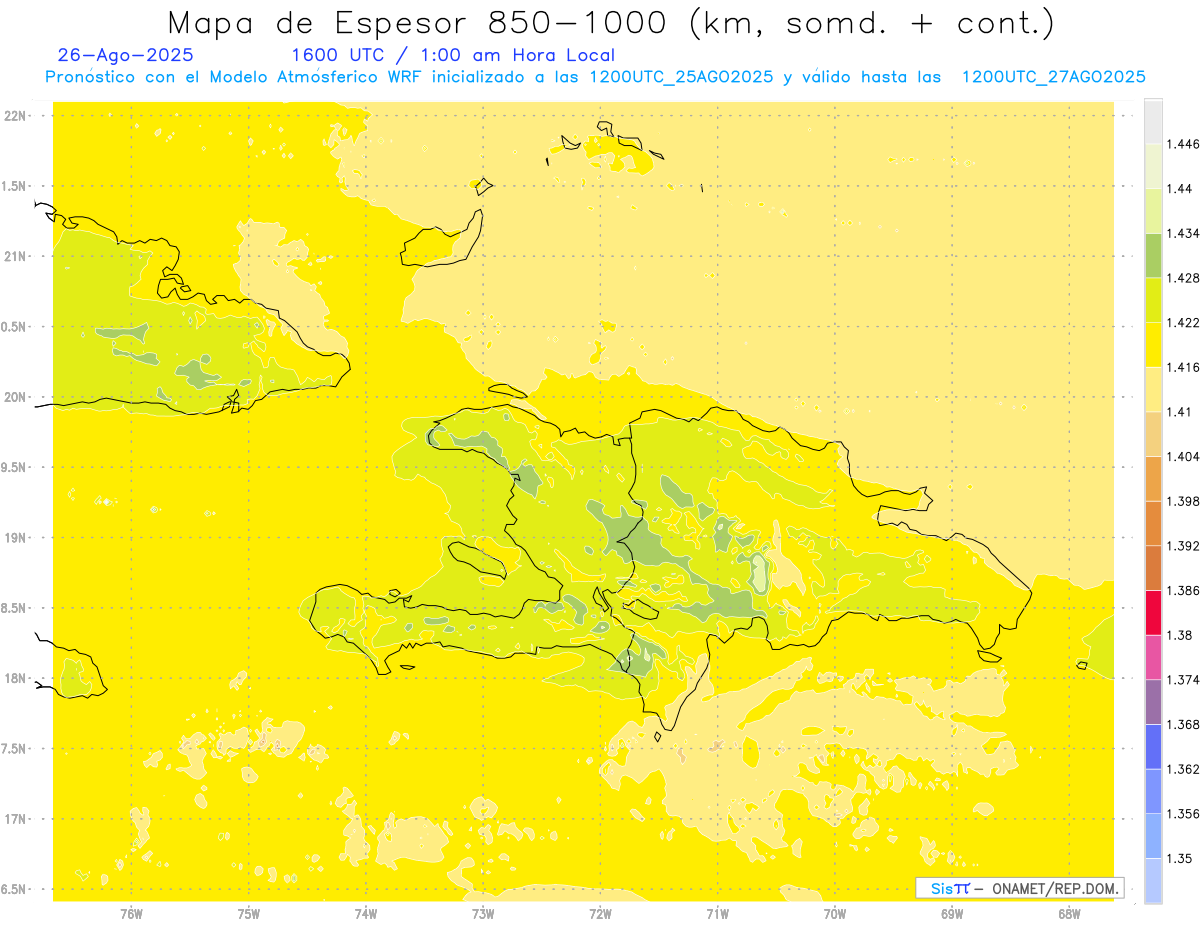Click the '22N' latitude axis label
This screenshot has width=1200, height=927.
(17, 115)
